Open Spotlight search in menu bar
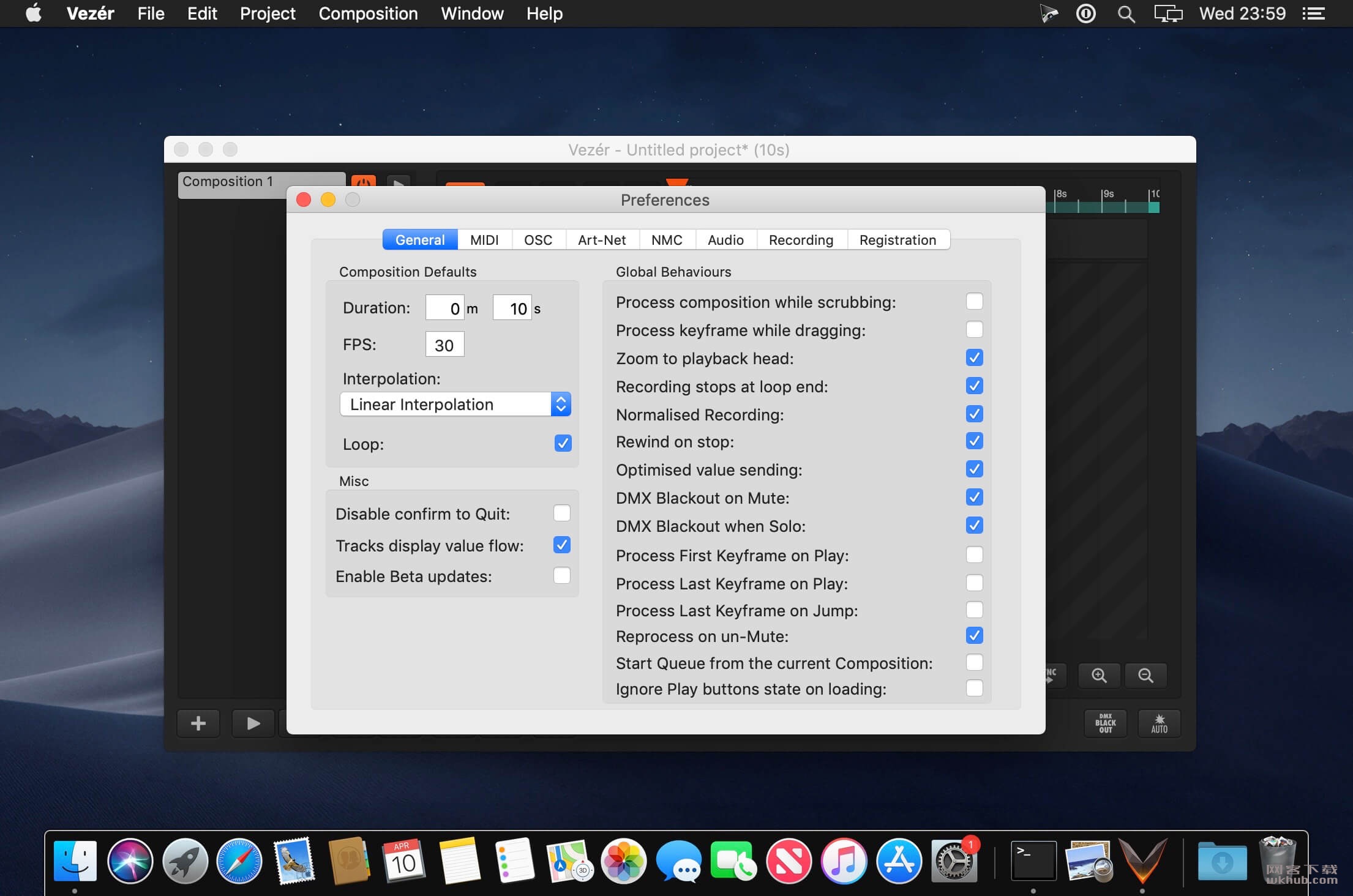 pyautogui.click(x=1126, y=13)
